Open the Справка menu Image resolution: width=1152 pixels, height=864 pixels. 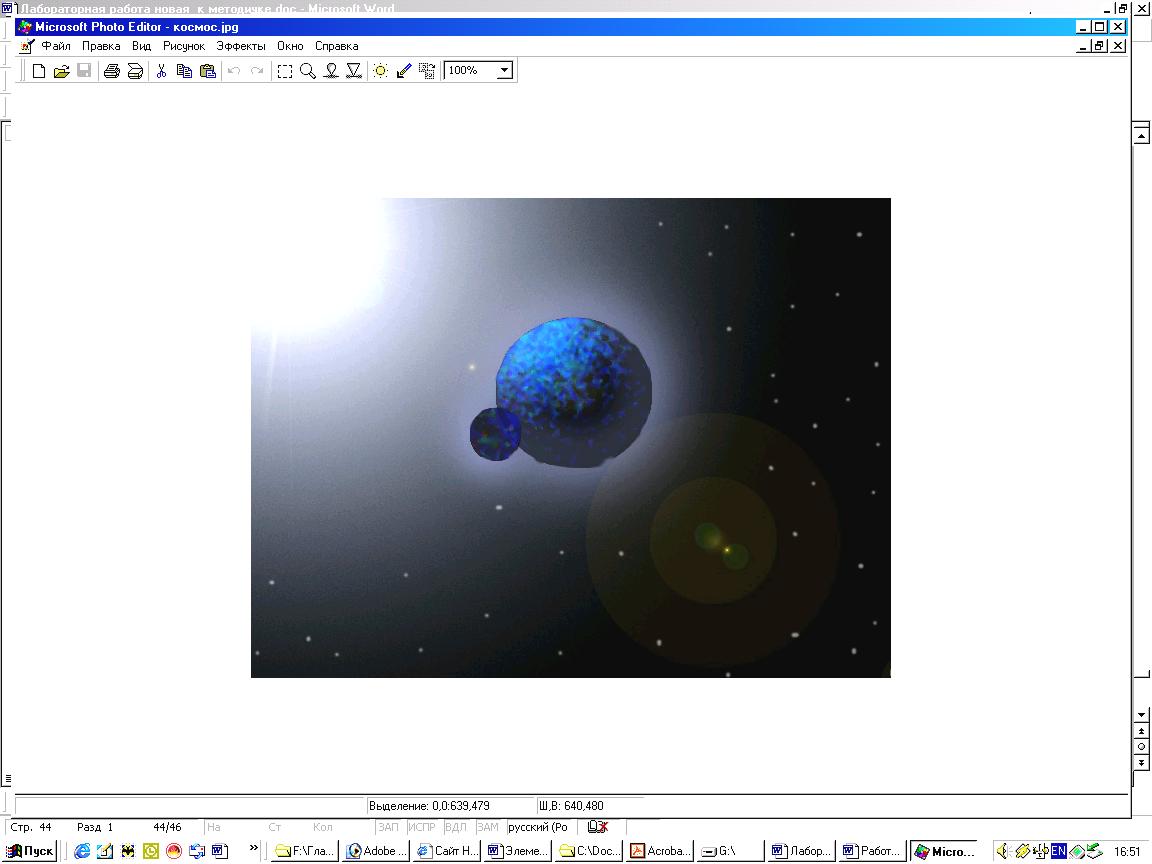coord(336,46)
